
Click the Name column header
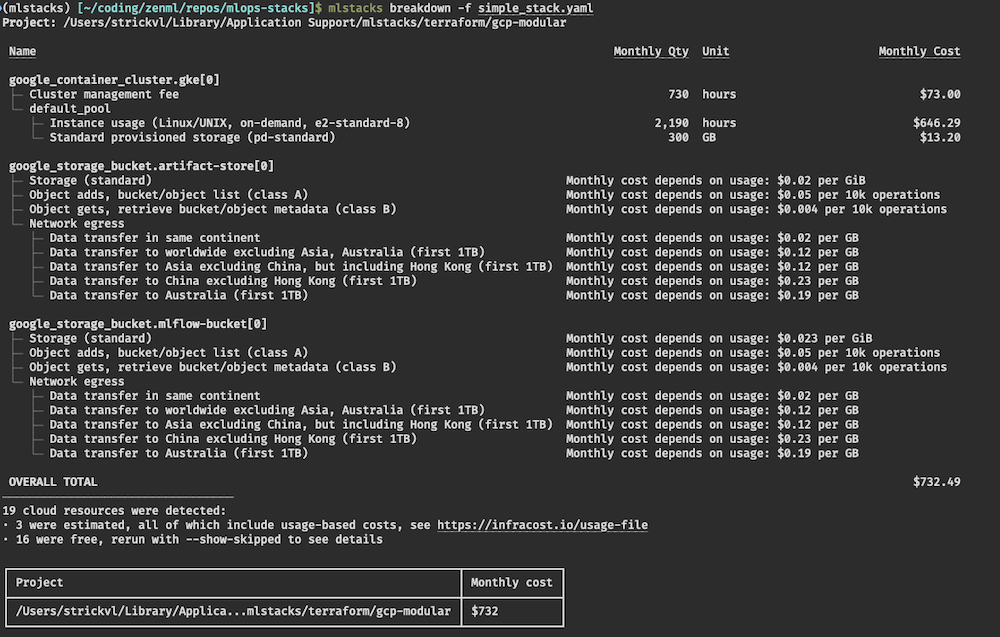click(22, 51)
